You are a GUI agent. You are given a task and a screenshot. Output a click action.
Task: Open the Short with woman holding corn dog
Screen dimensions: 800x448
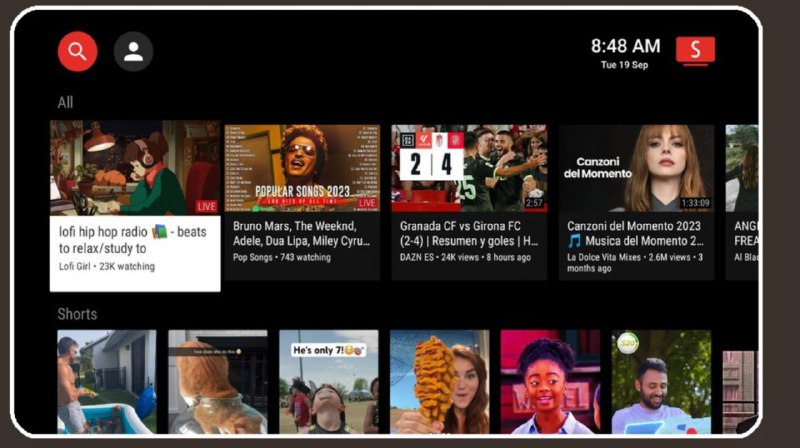click(x=440, y=382)
